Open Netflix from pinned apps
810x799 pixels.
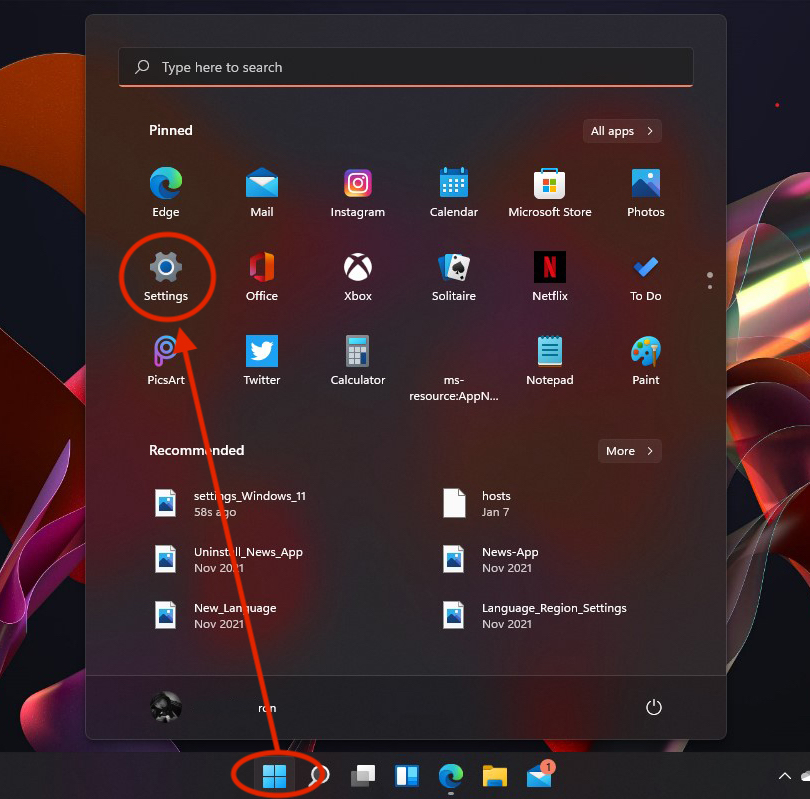[550, 276]
